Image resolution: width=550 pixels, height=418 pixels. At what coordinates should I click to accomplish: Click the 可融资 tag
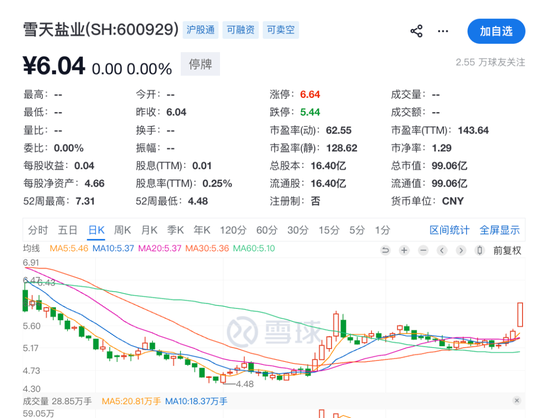[x=241, y=30]
